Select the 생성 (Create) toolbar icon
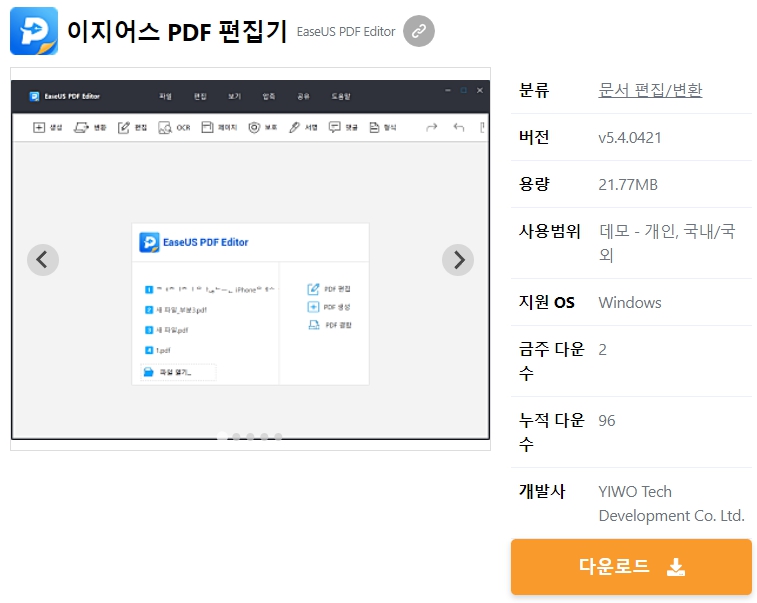 click(x=39, y=127)
